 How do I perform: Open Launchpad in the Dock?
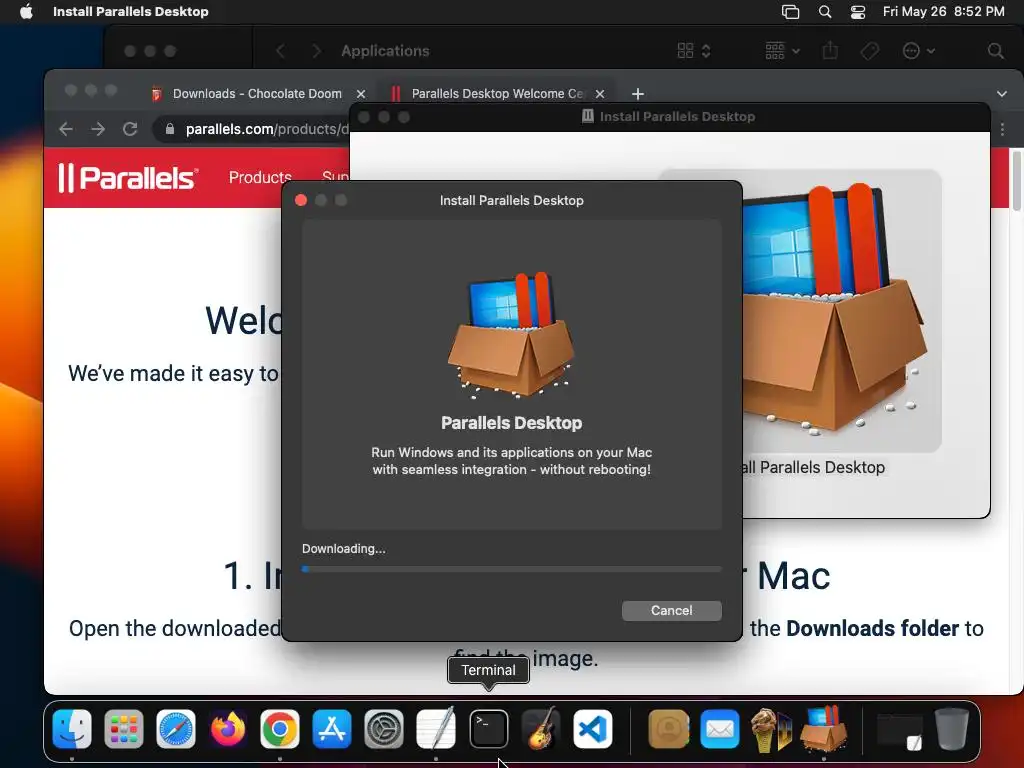pos(123,729)
